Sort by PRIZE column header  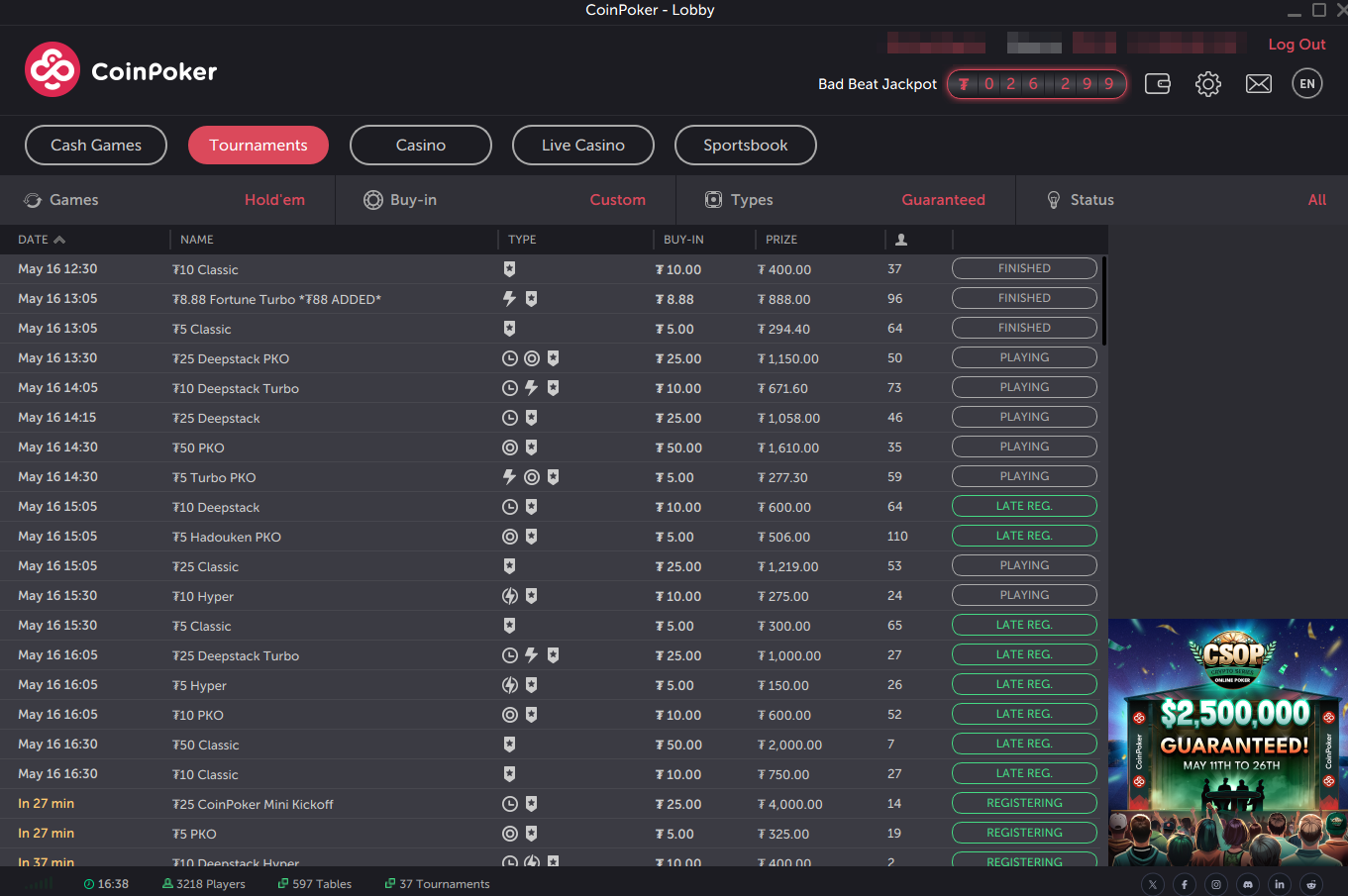(x=781, y=240)
